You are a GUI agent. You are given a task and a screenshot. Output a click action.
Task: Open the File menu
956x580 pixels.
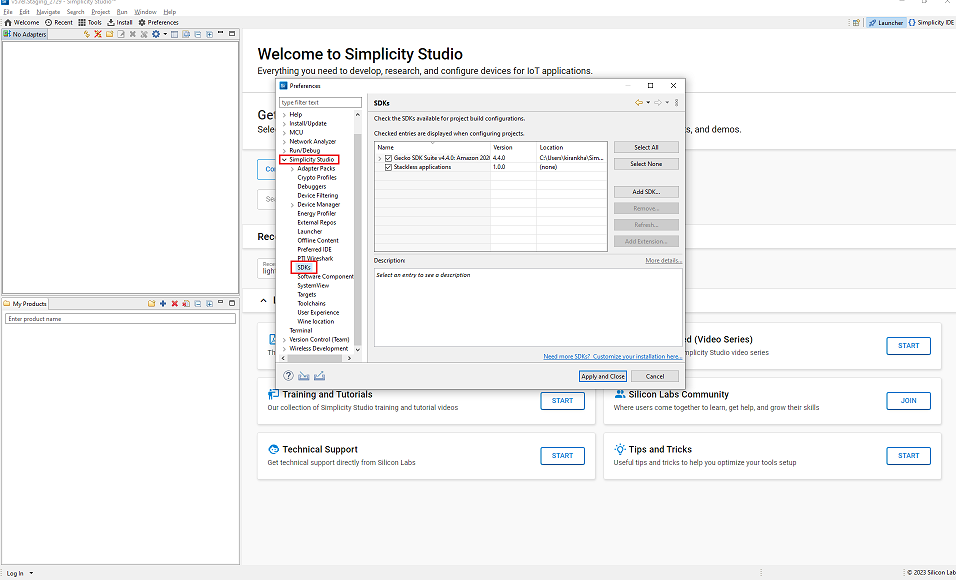7,12
